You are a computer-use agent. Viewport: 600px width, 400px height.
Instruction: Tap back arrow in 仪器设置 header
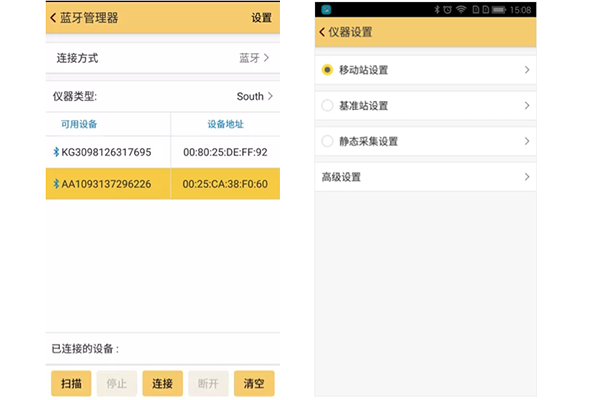(x=323, y=32)
